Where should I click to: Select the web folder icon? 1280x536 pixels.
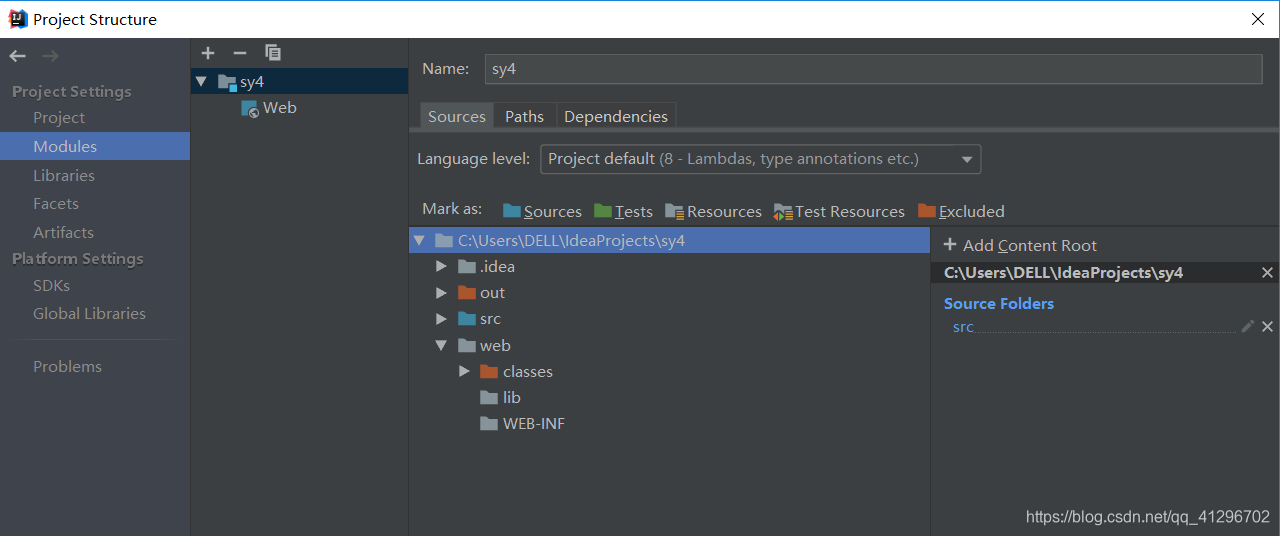(x=466, y=345)
